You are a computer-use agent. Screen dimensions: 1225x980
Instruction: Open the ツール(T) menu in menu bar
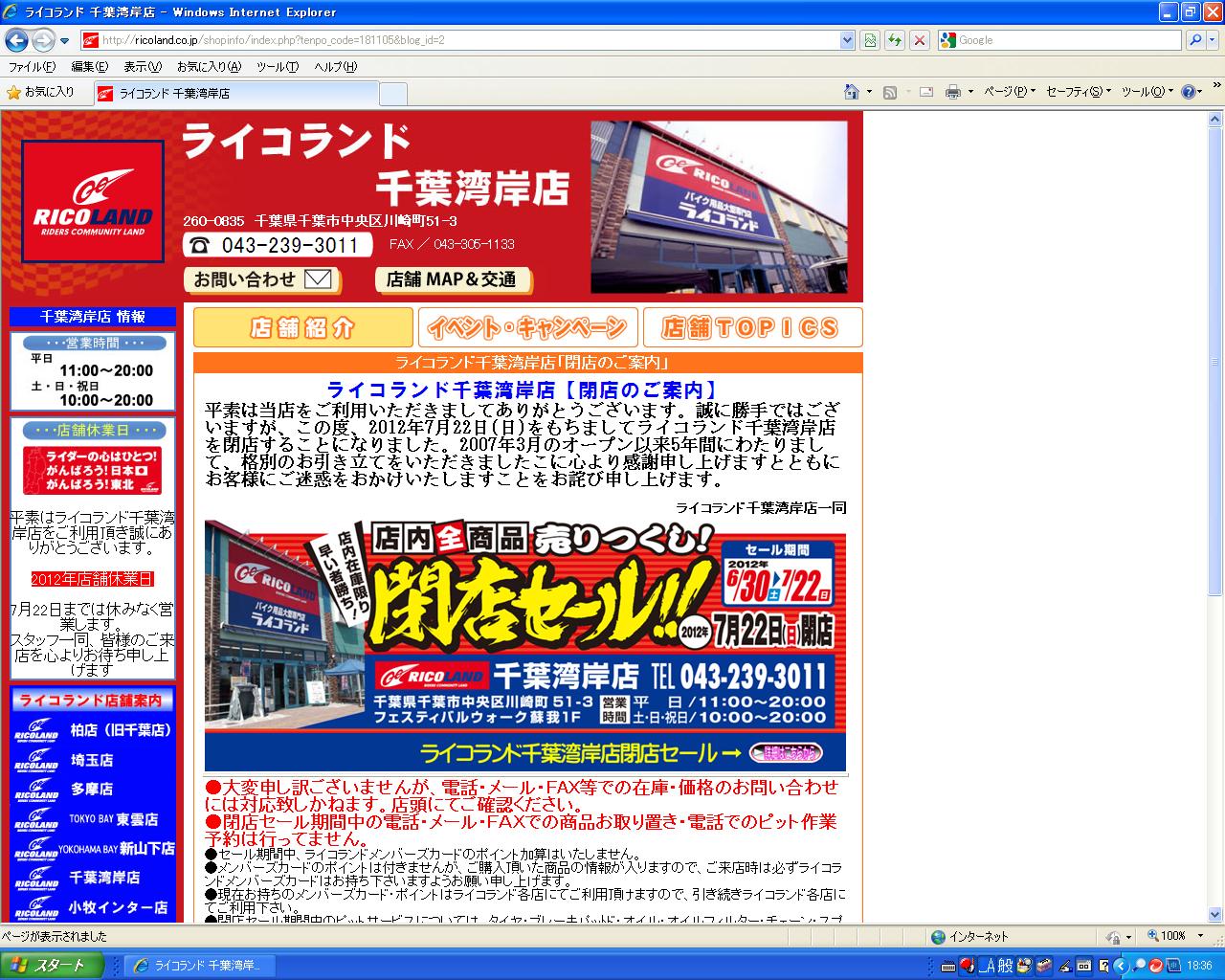pos(278,67)
